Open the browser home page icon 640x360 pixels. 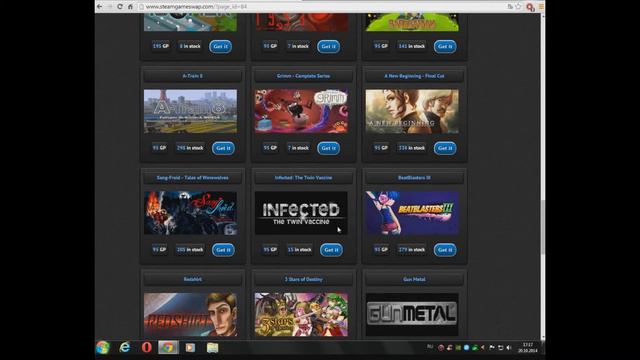click(130, 7)
